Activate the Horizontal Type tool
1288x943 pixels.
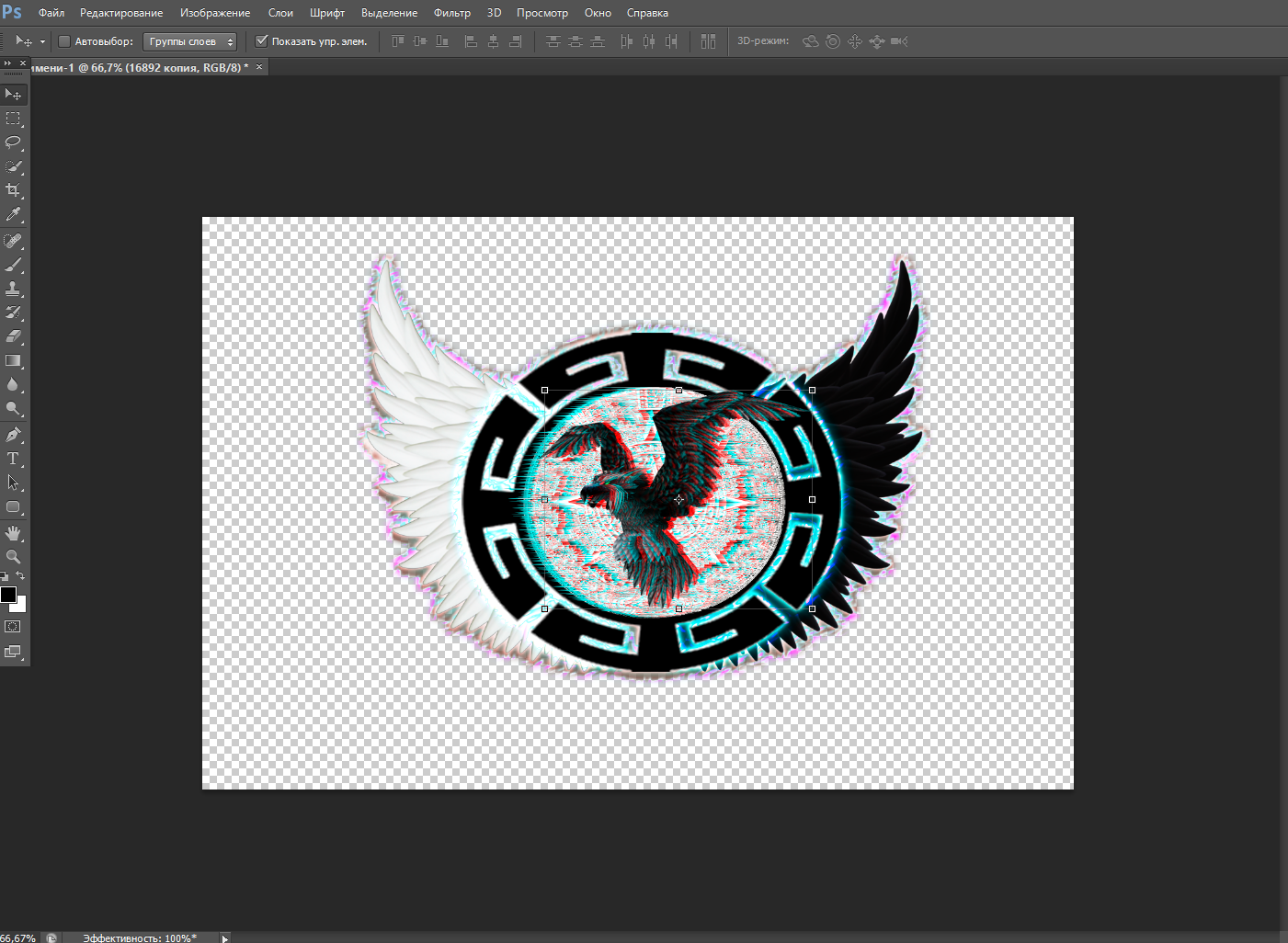click(13, 459)
